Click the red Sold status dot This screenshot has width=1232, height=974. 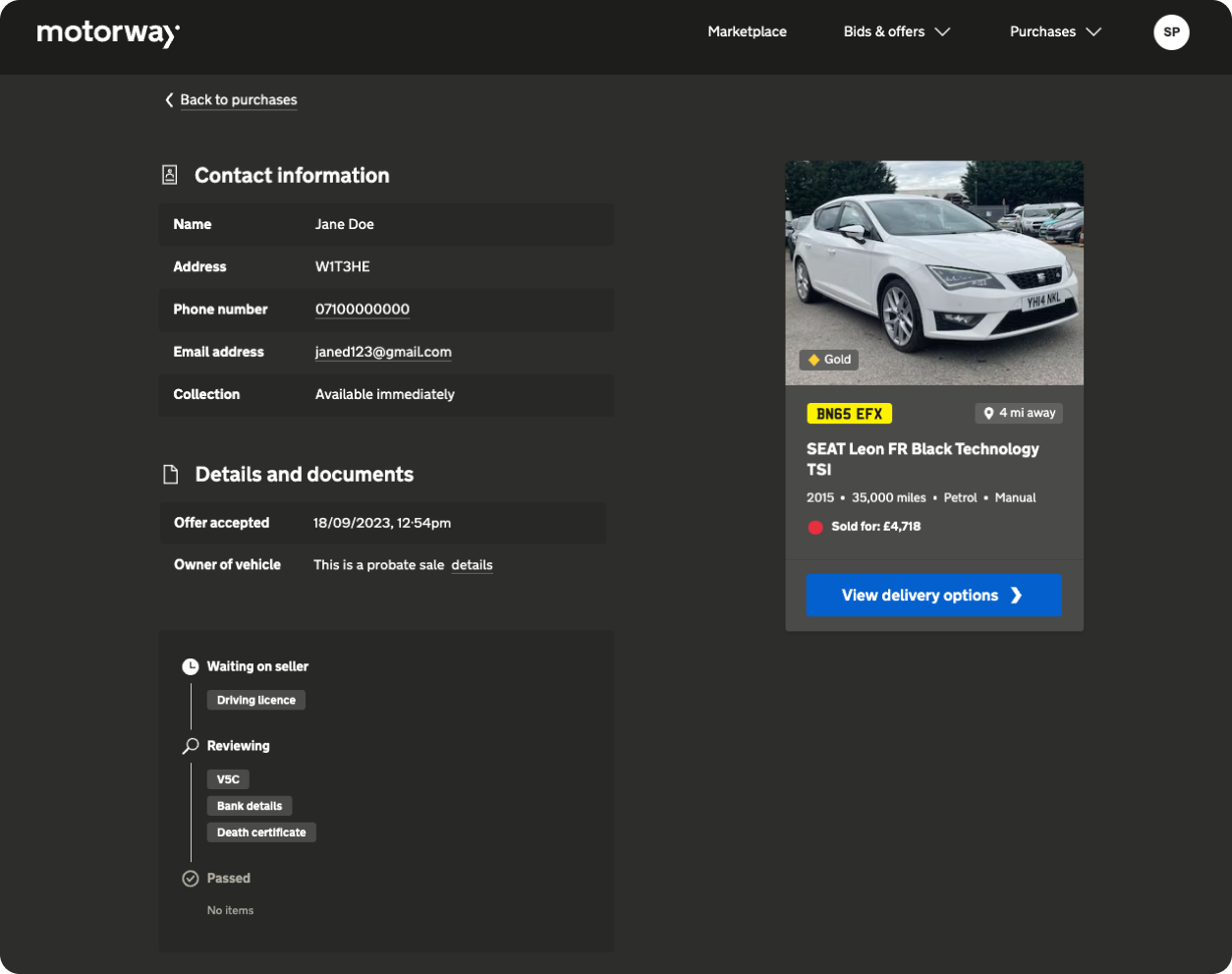pyautogui.click(x=814, y=527)
